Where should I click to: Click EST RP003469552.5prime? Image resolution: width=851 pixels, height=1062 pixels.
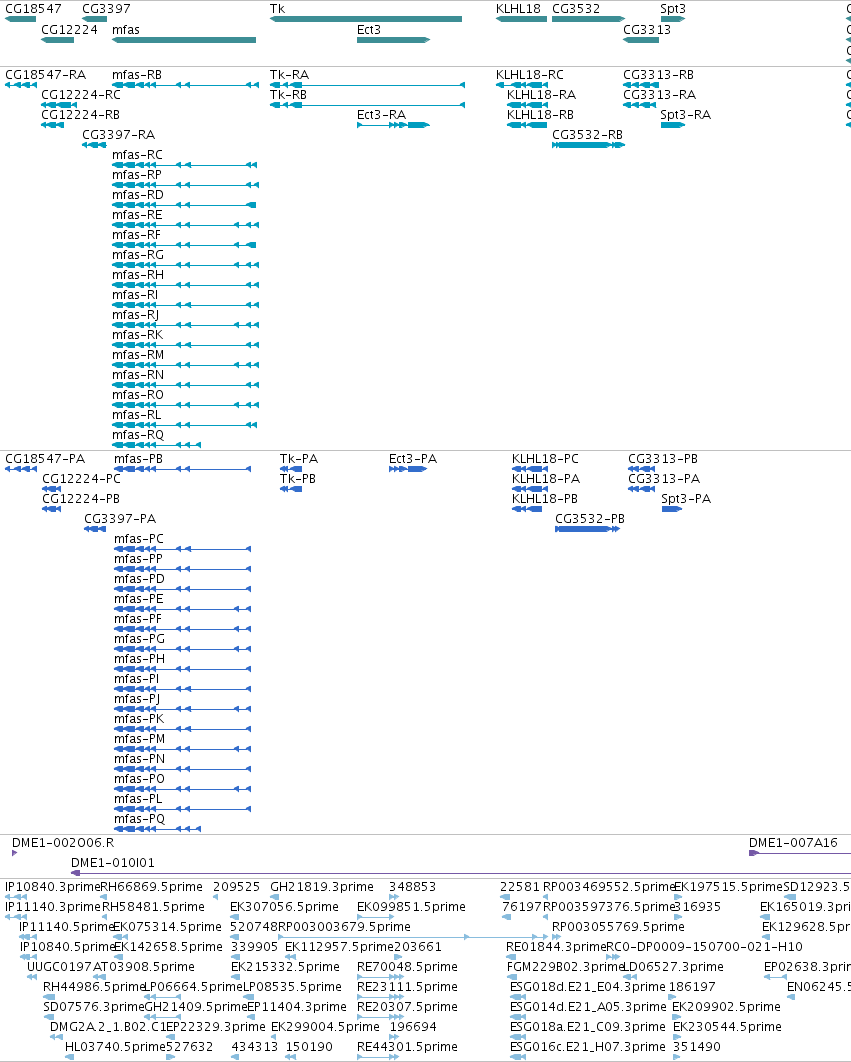pyautogui.click(x=609, y=887)
